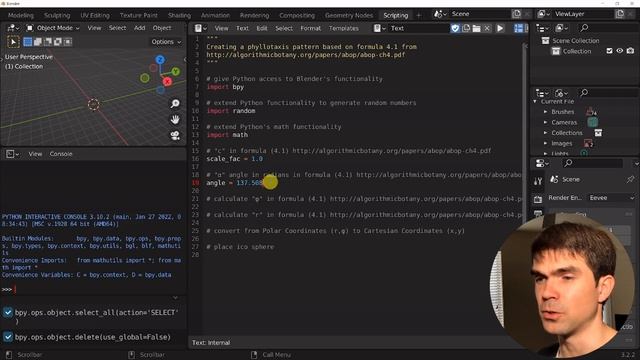Open the Render Engine Eevee dropdown
Image resolution: width=640 pixels, height=360 pixels.
611,198
